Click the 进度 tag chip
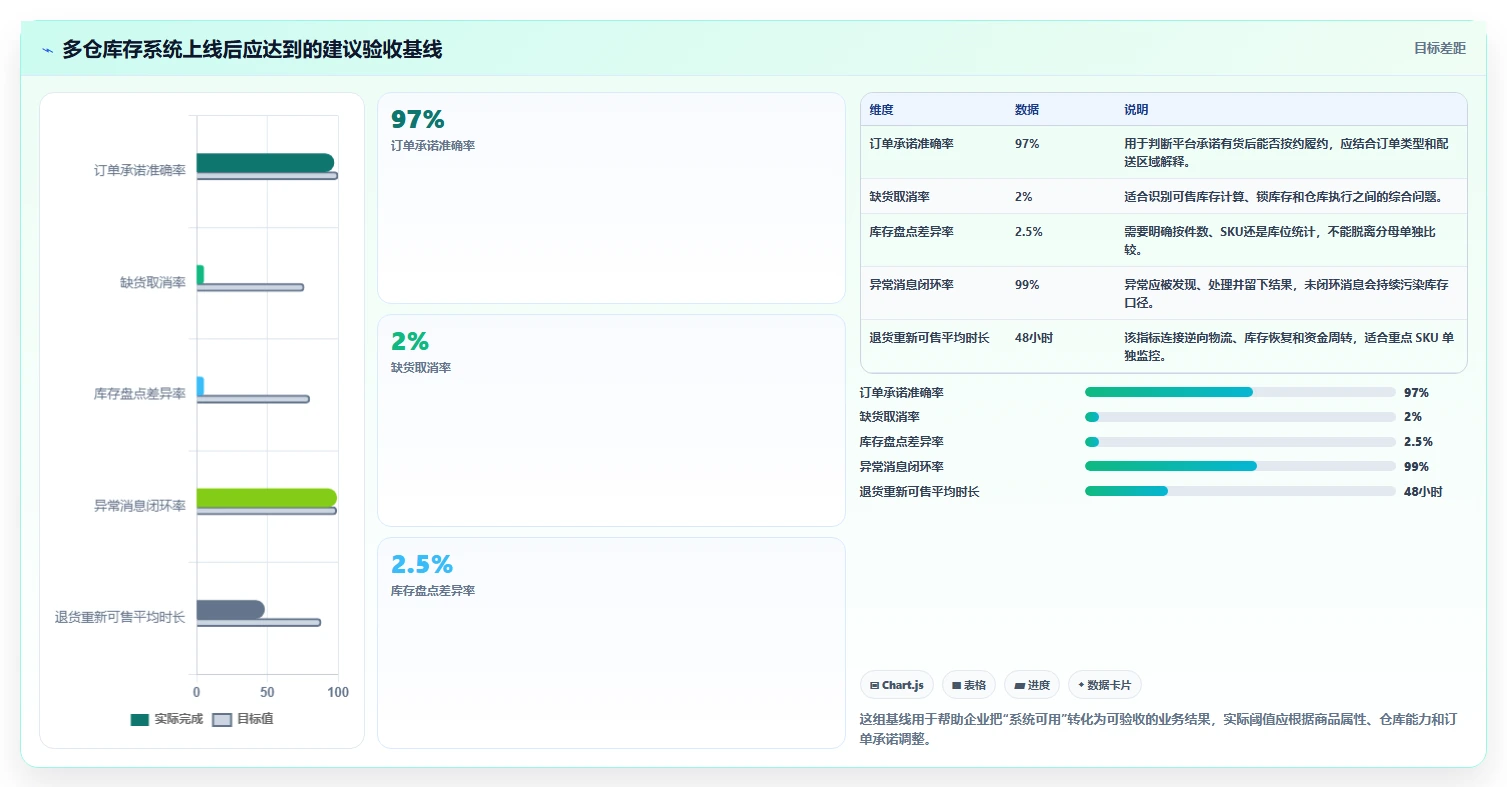Screen dimensions: 1507x787 click(x=1032, y=685)
